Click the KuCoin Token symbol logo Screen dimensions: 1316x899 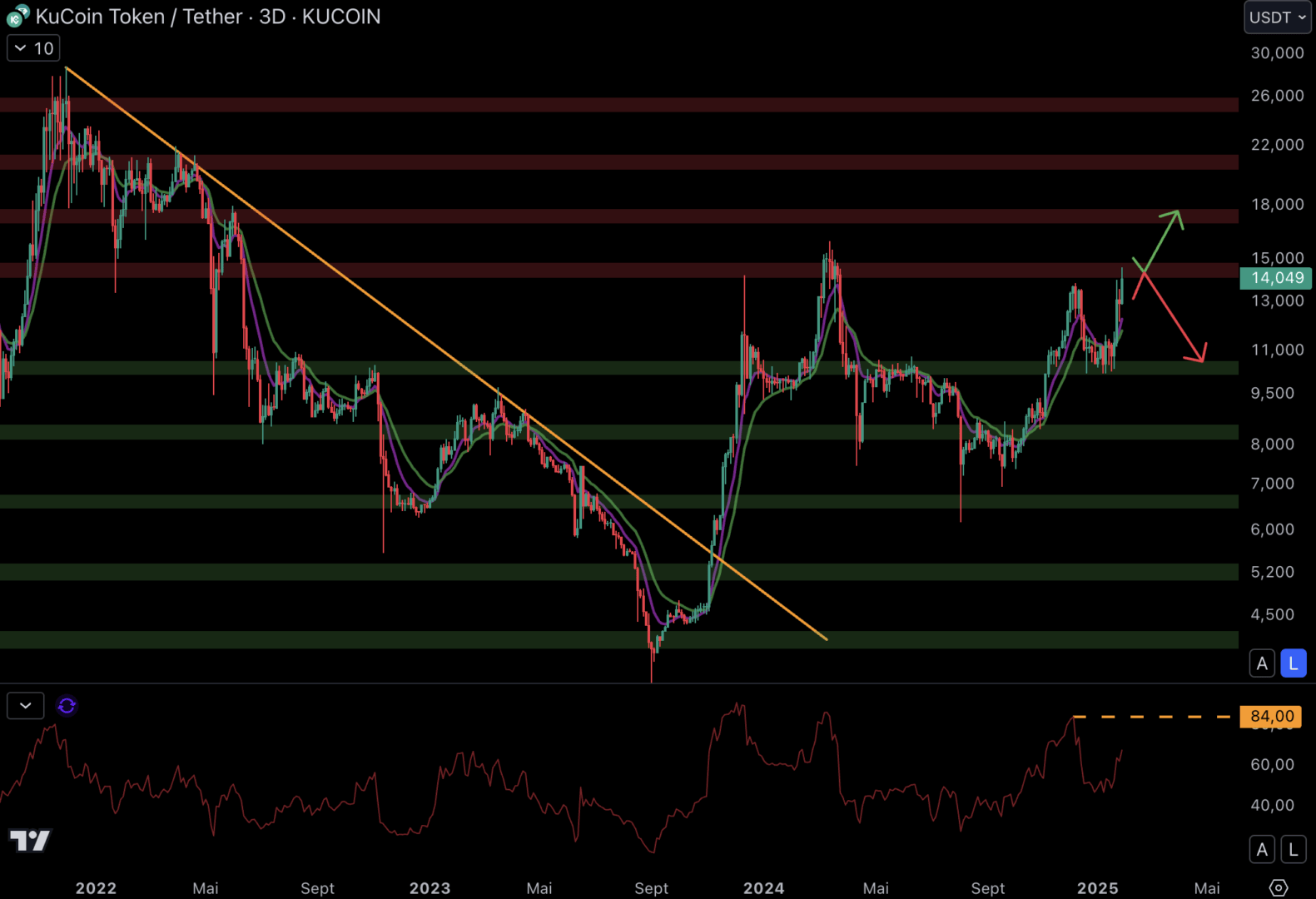17,16
